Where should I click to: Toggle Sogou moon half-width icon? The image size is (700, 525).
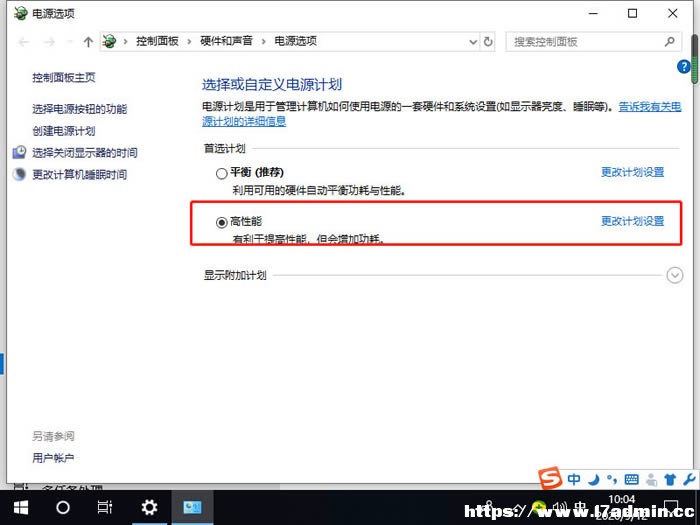(594, 480)
